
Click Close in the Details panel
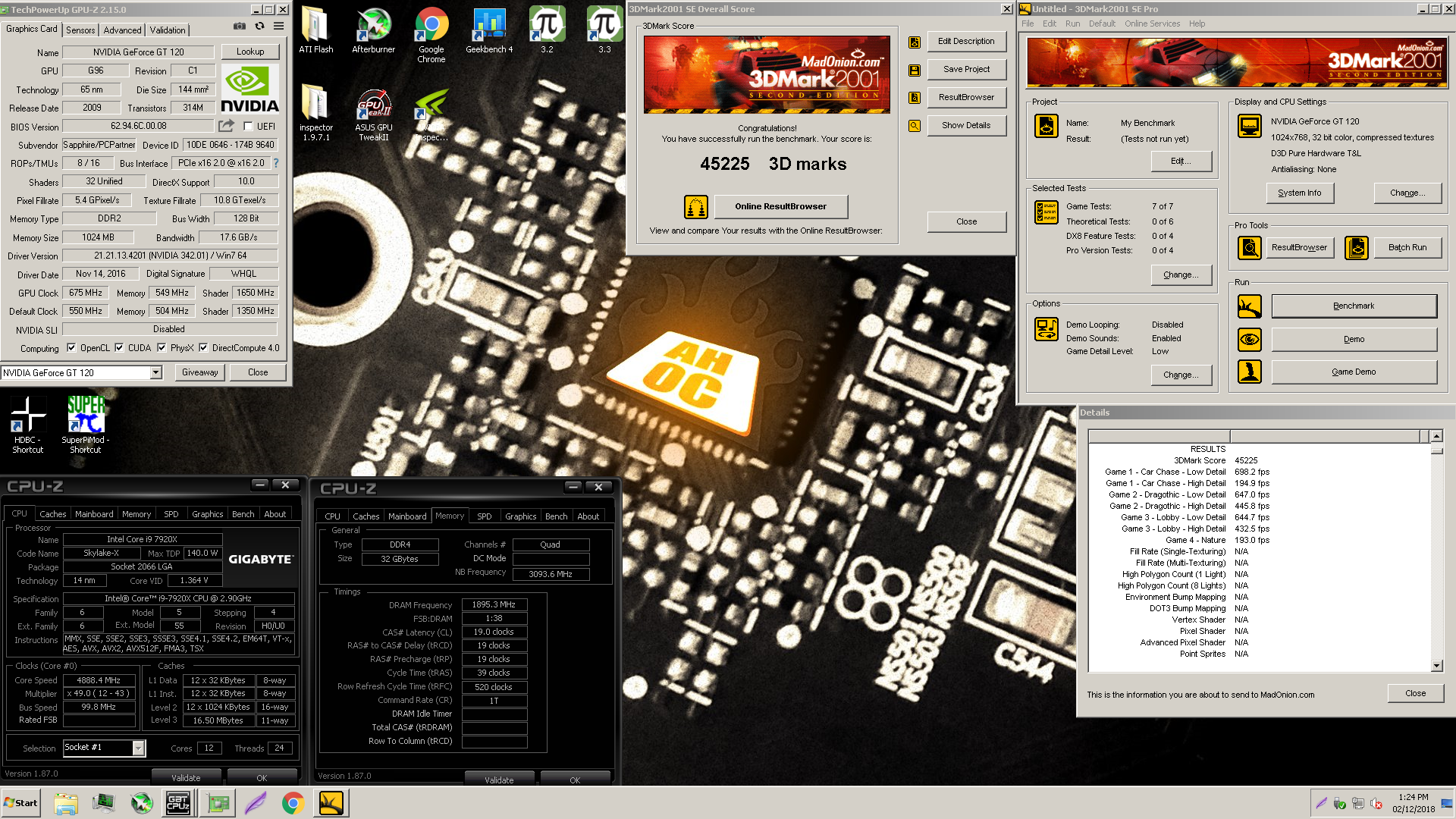[1415, 693]
